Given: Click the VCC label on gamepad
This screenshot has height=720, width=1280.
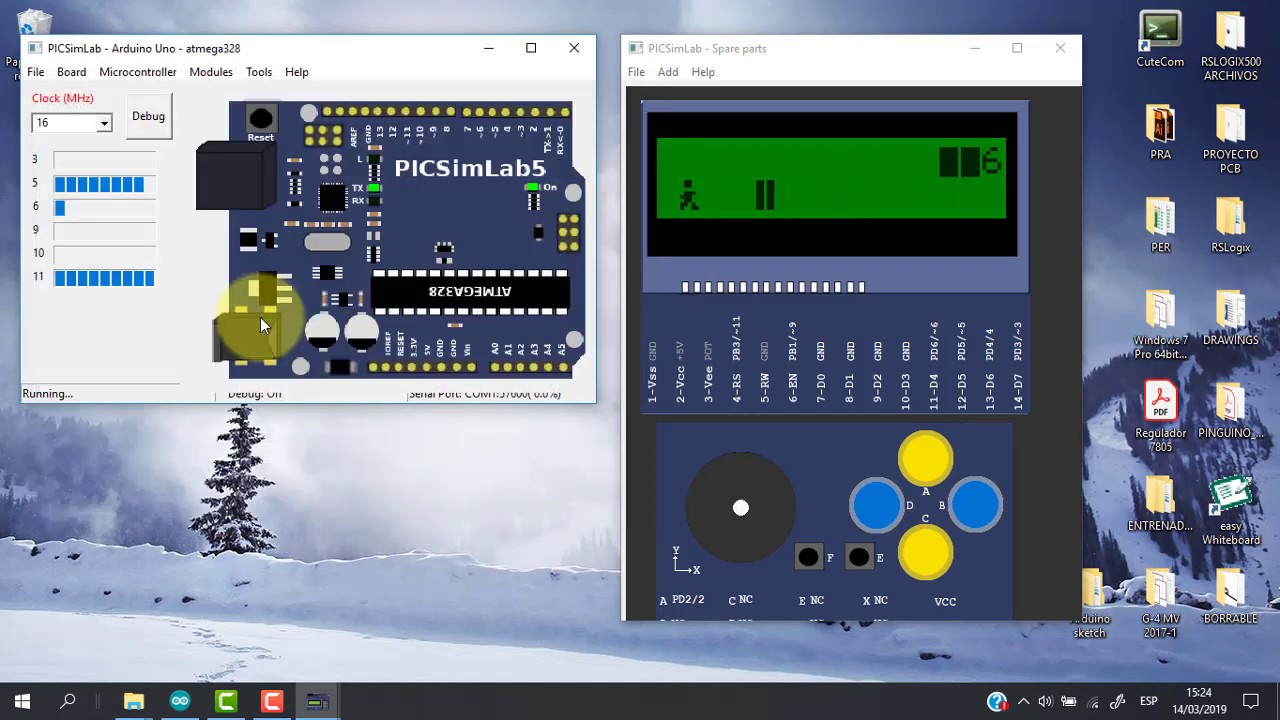Looking at the screenshot, I should coord(945,602).
